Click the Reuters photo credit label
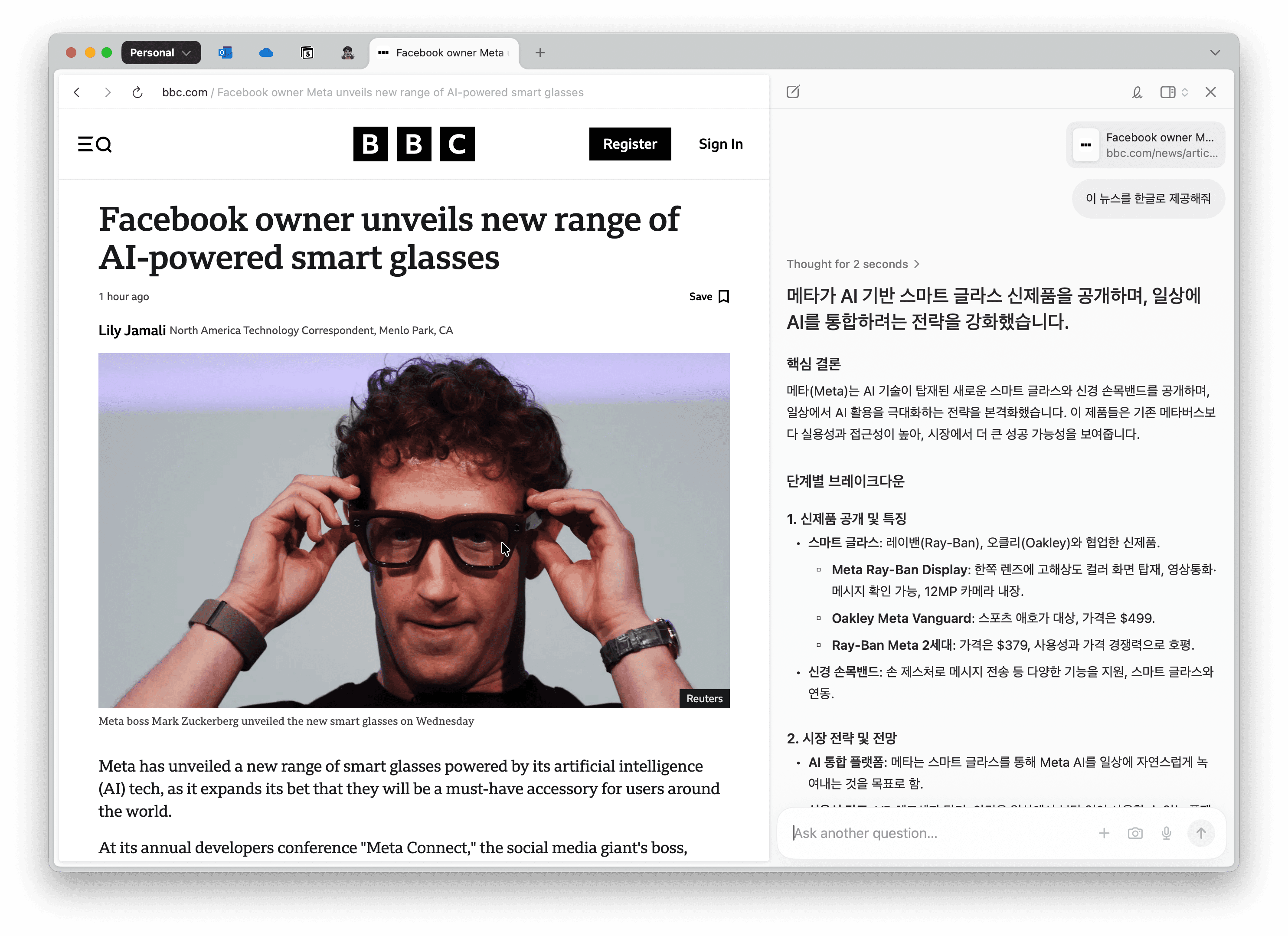This screenshot has height=936, width=1288. coord(705,699)
